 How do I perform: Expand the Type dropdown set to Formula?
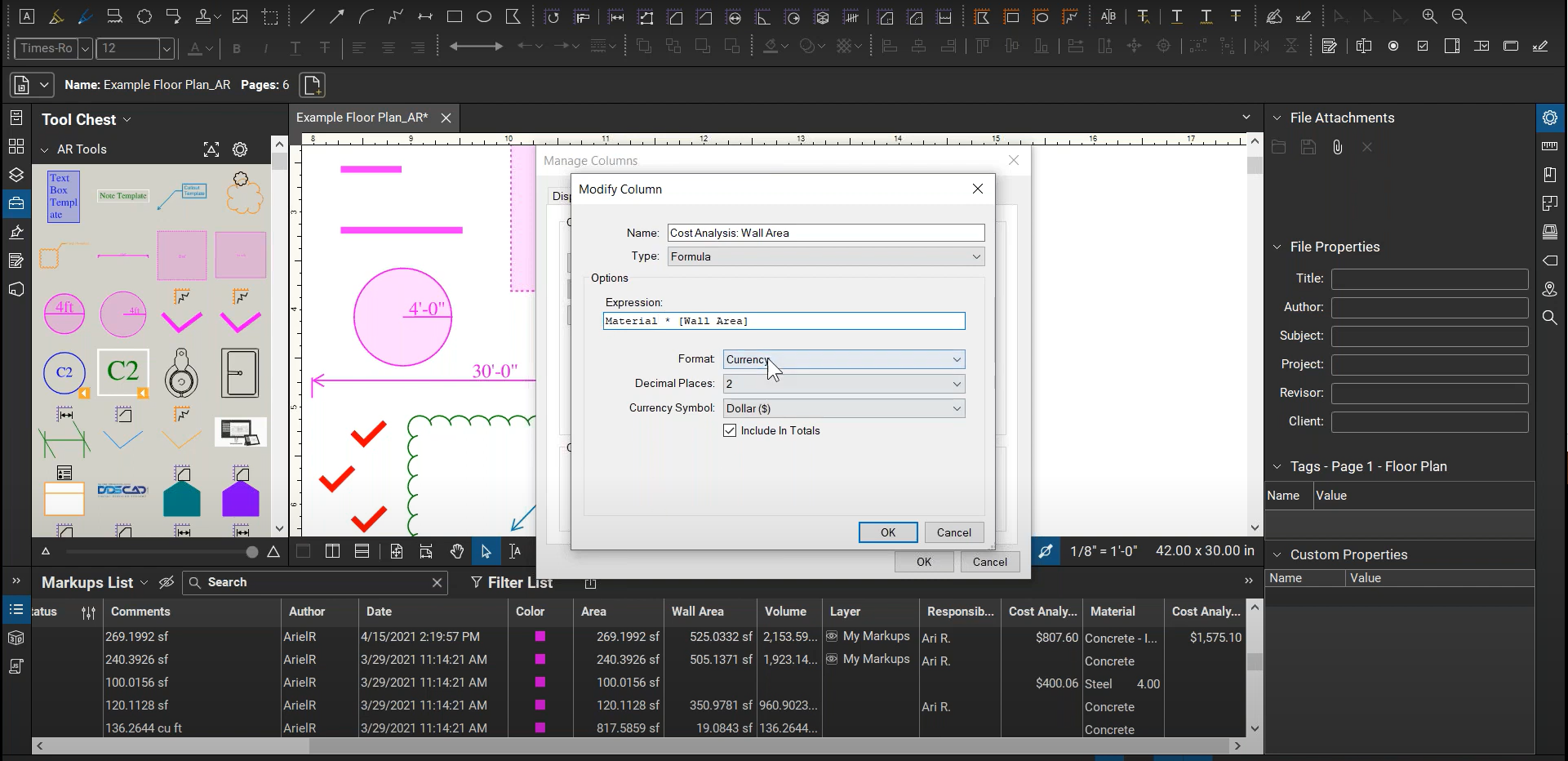825,257
